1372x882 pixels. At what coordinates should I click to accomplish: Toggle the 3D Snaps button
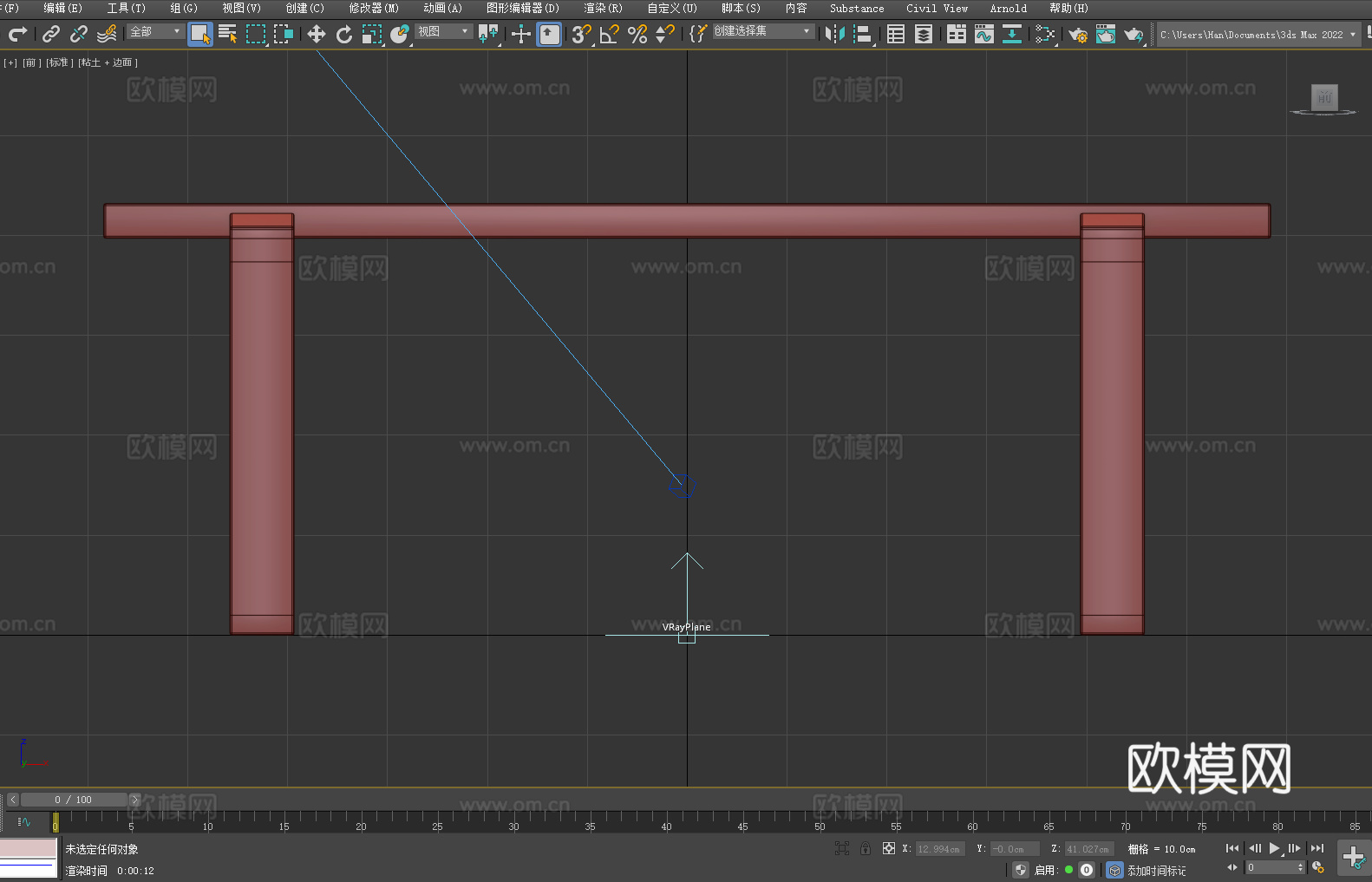582,34
